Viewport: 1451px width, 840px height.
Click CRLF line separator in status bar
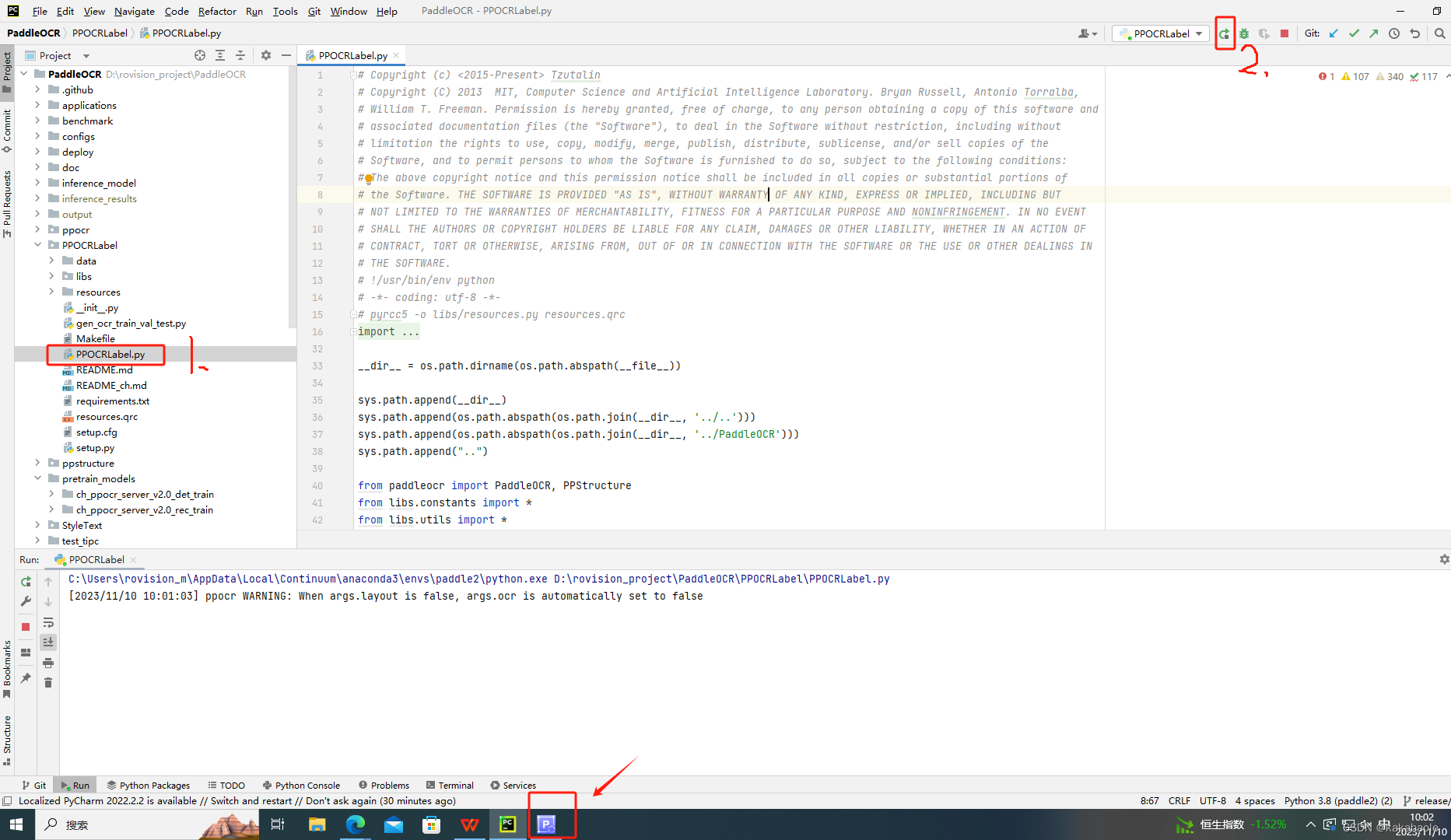point(1179,801)
